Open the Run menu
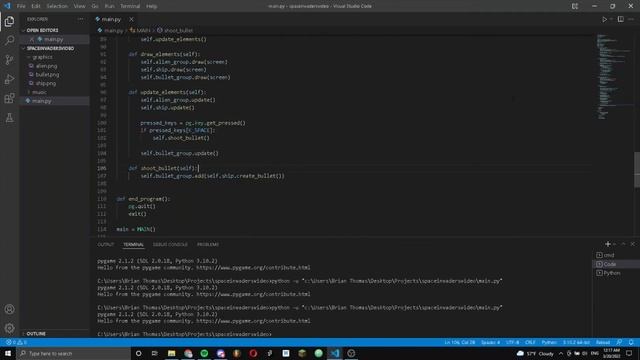Viewport: 640px width, 360px height. point(109,6)
